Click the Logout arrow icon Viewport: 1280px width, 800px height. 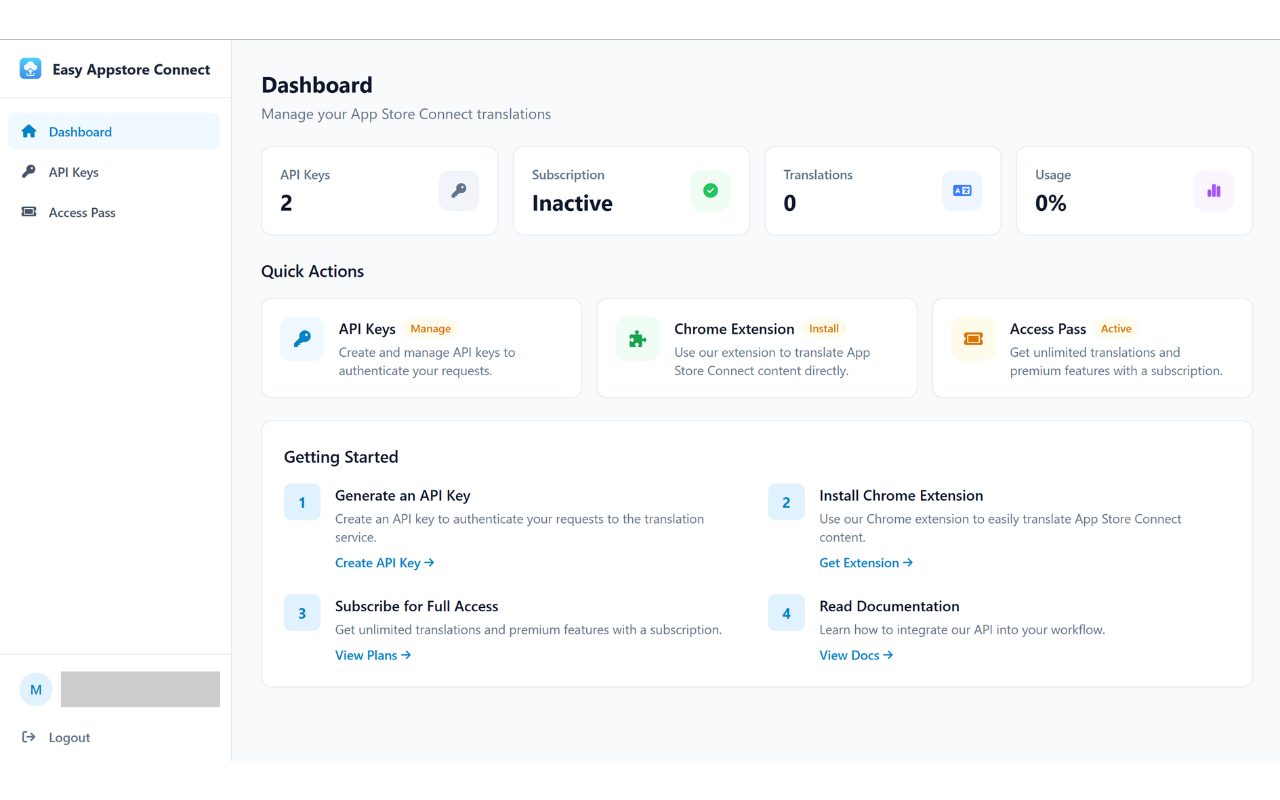[x=29, y=737]
